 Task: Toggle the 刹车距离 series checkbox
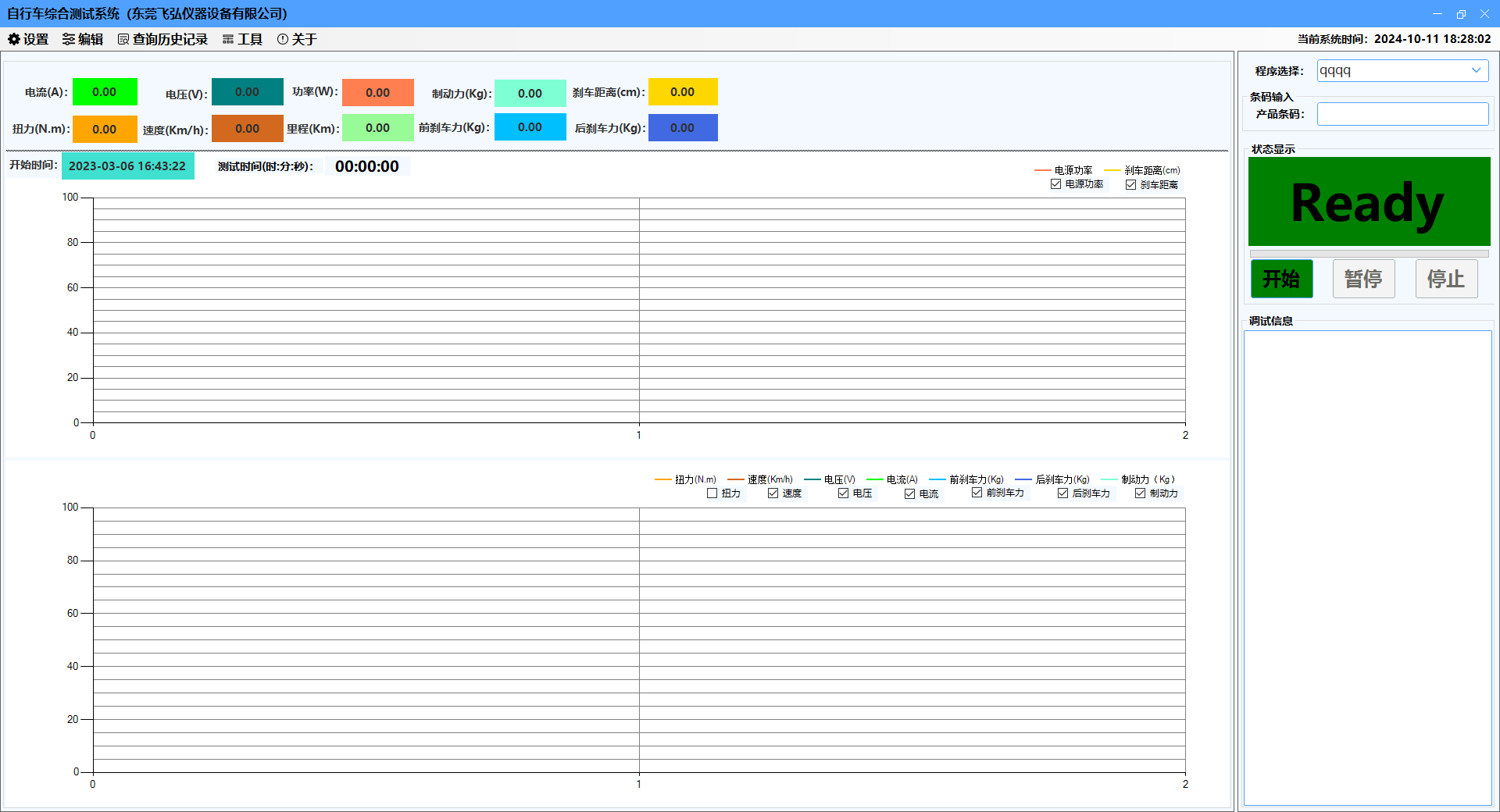point(1130,185)
